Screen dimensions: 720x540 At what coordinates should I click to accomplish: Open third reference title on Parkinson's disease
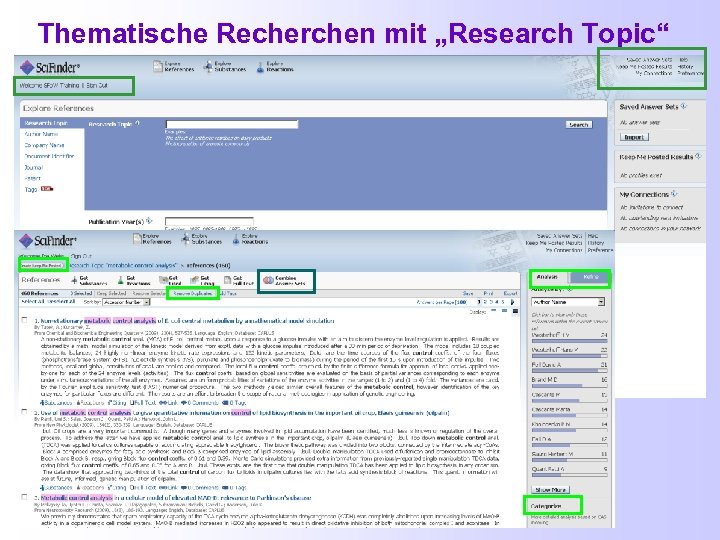tap(176, 497)
